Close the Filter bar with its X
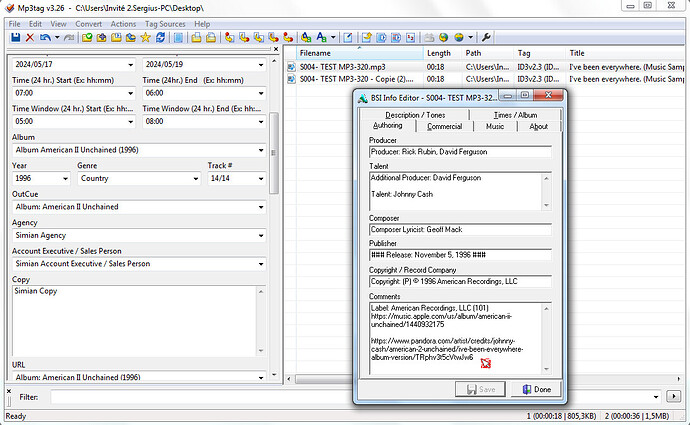This screenshot has height=425, width=690. coord(9,391)
